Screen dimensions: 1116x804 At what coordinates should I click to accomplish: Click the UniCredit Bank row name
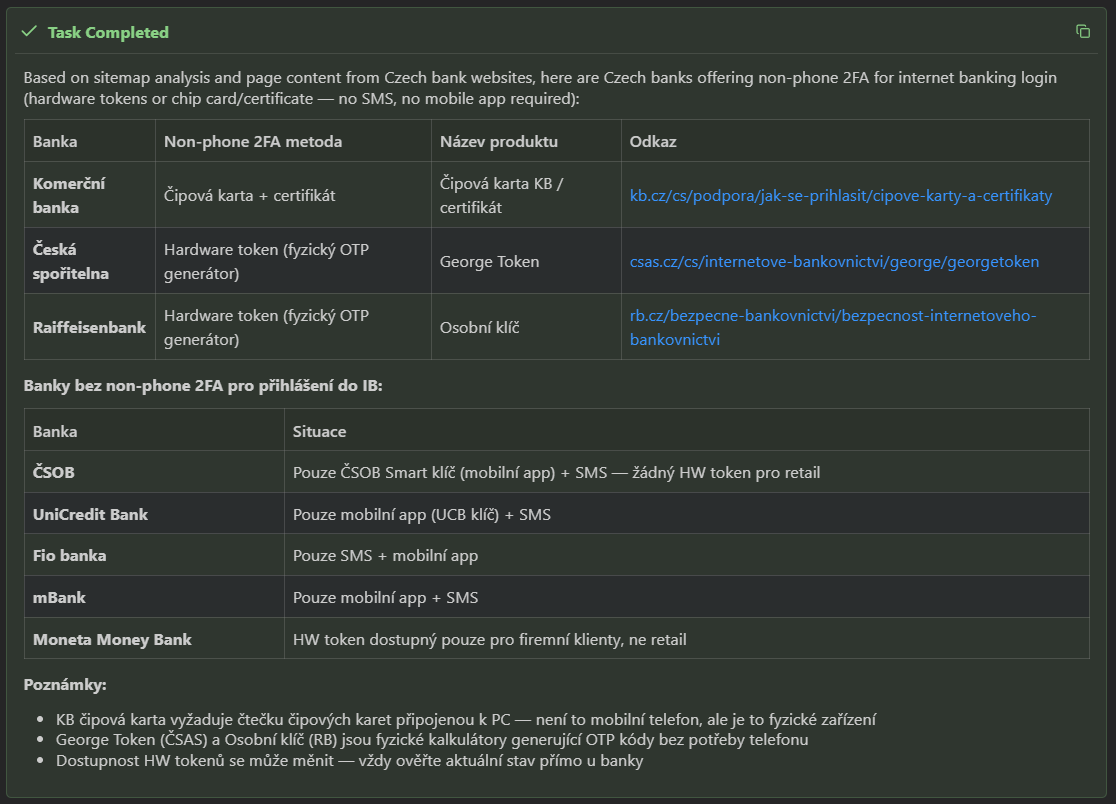[x=90, y=514]
